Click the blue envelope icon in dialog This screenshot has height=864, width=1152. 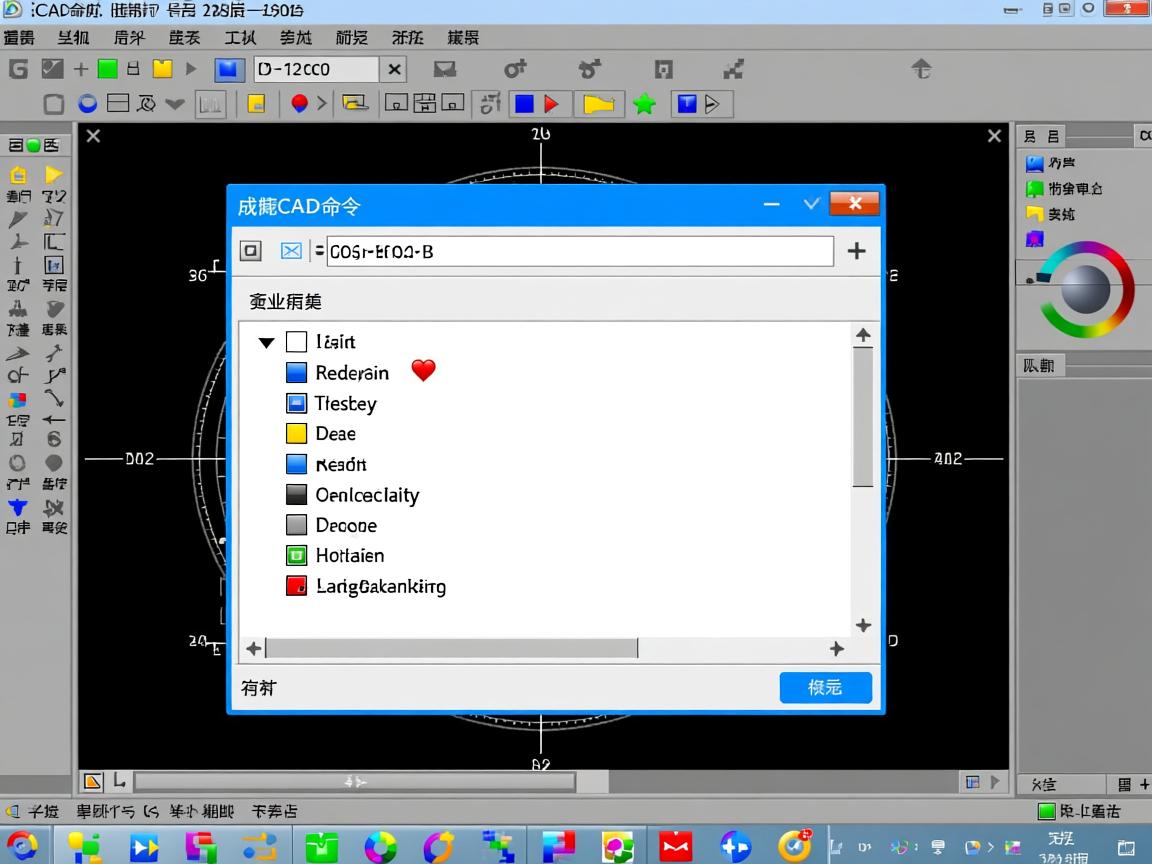[x=291, y=251]
